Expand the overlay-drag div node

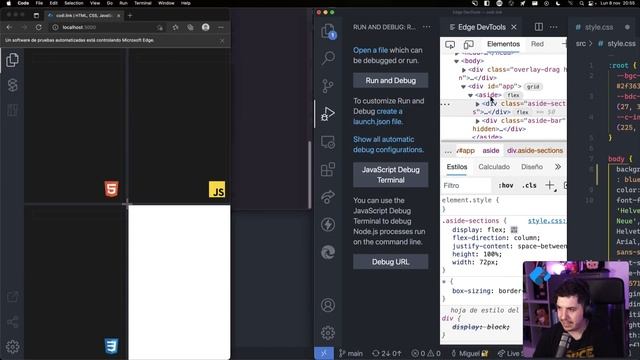(x=464, y=70)
